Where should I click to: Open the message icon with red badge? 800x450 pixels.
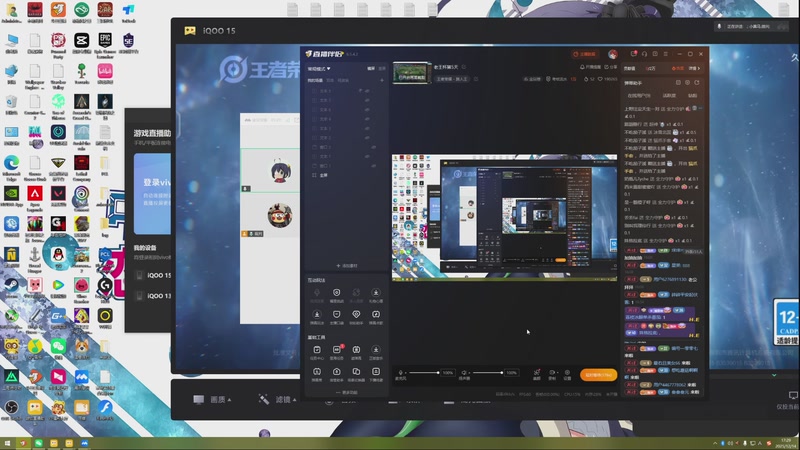click(634, 54)
